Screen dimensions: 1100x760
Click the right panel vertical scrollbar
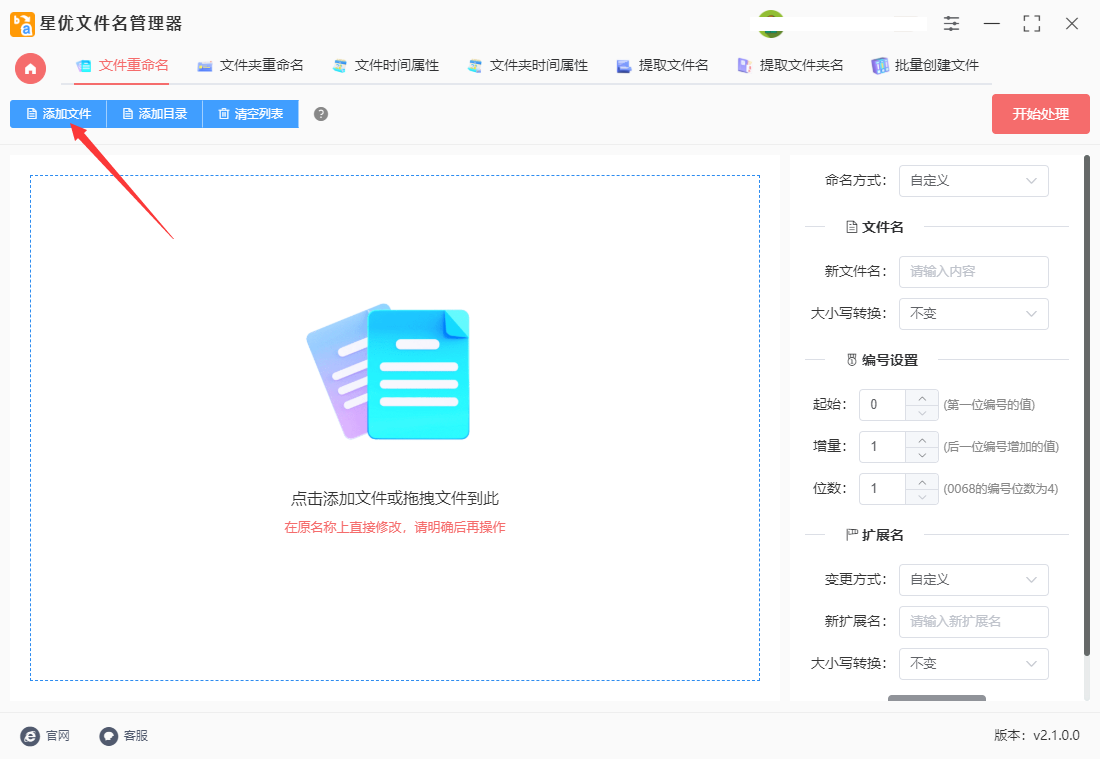[x=1087, y=406]
